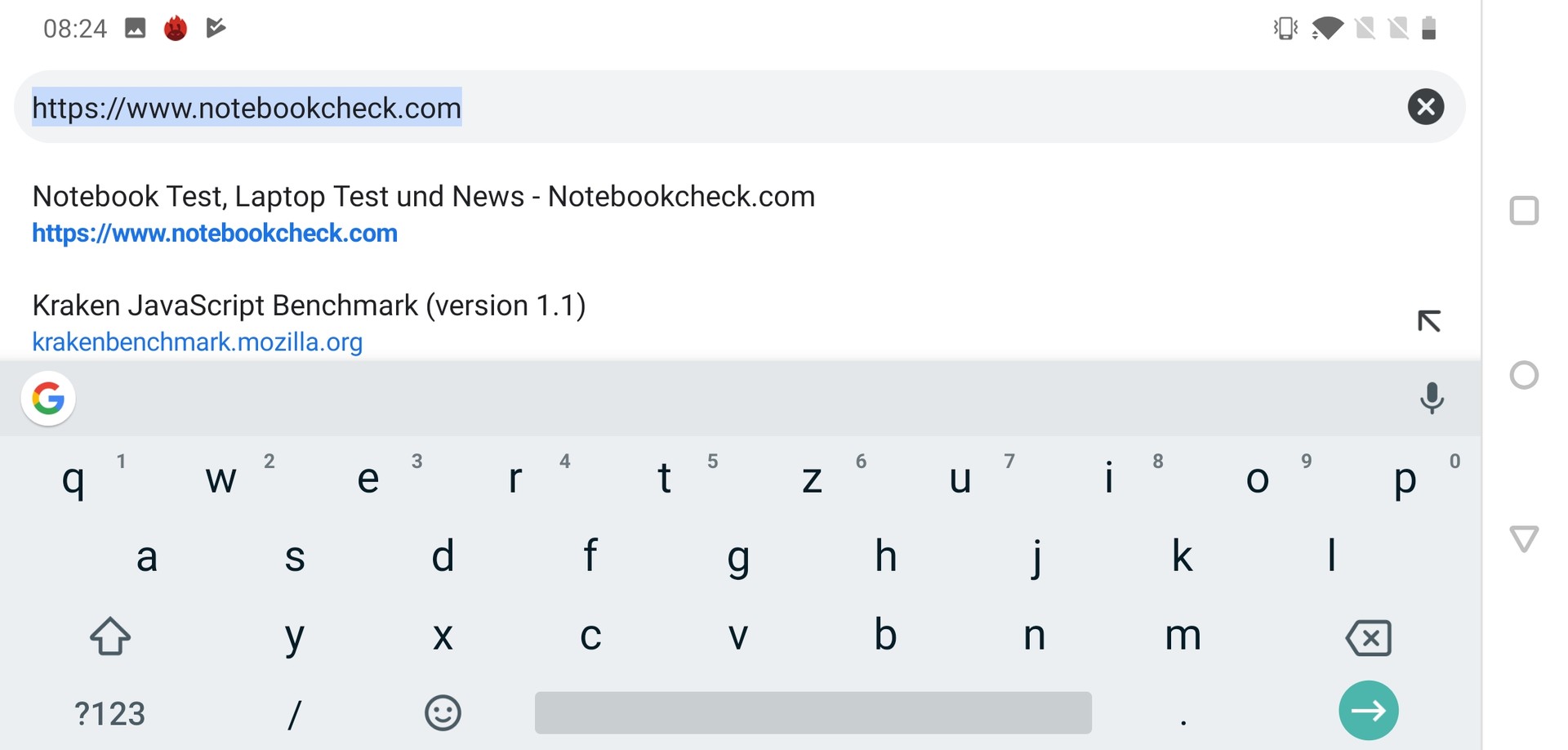Toggle the Shift key on the keyboard
1568x750 pixels.
point(110,636)
